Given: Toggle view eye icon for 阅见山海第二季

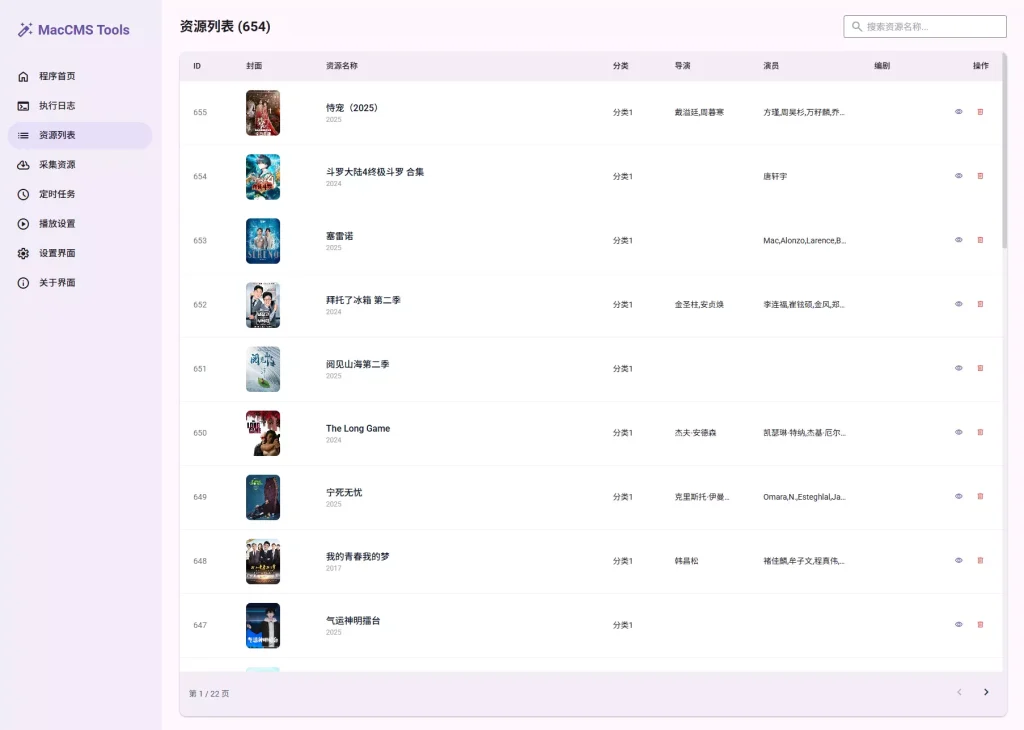Looking at the screenshot, I should click(958, 368).
